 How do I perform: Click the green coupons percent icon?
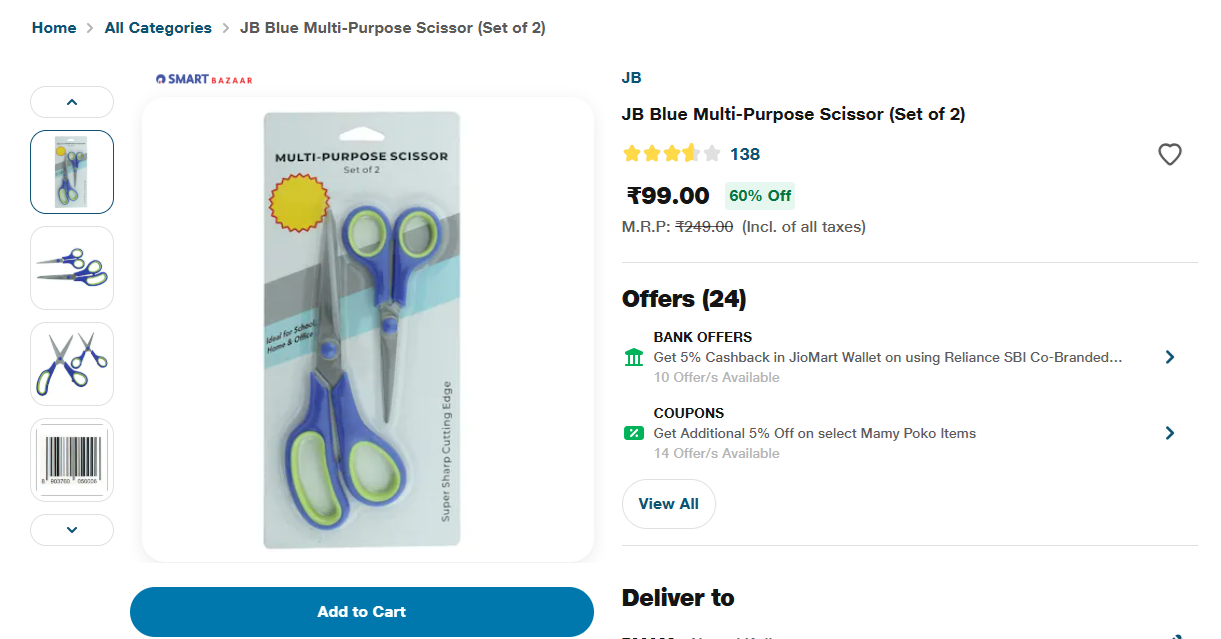(633, 433)
